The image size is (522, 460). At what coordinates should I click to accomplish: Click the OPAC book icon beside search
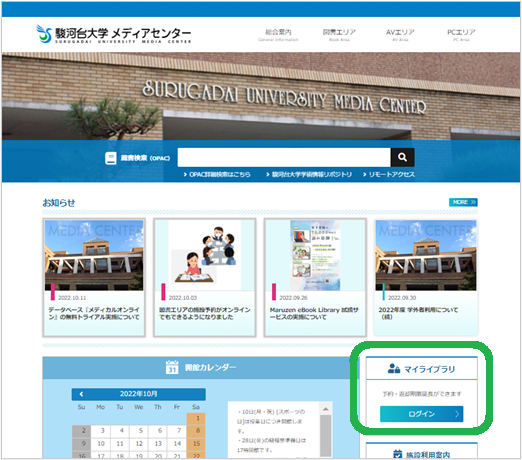pyautogui.click(x=111, y=158)
